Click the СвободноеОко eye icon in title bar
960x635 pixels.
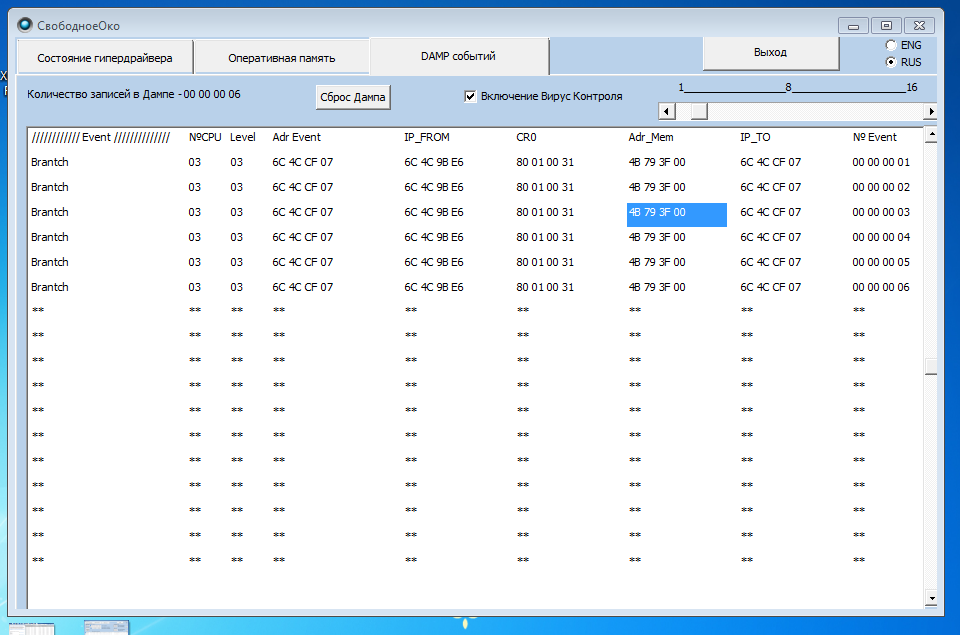25,25
